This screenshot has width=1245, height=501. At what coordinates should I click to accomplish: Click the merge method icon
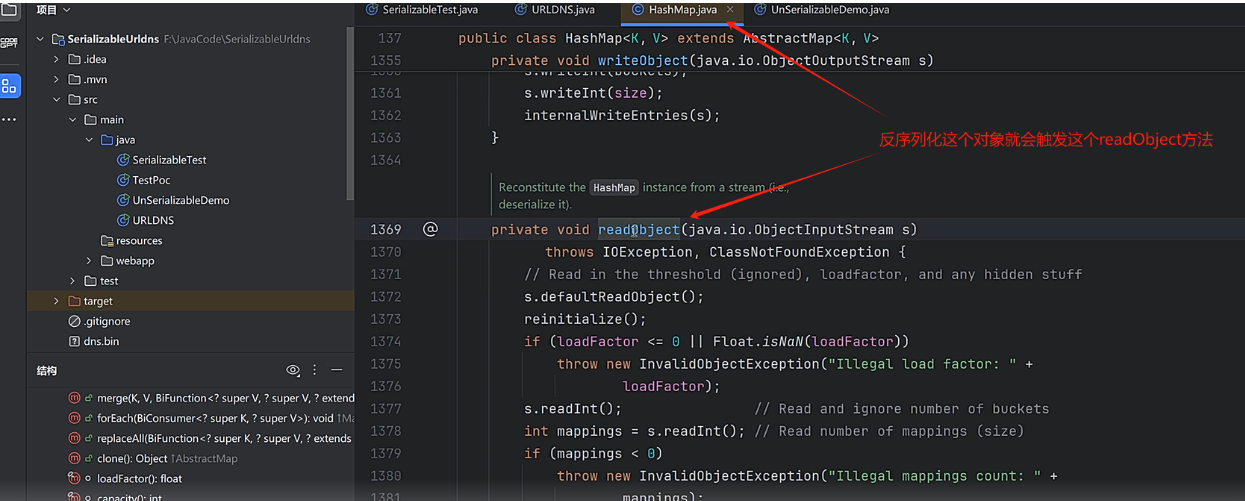pos(74,398)
